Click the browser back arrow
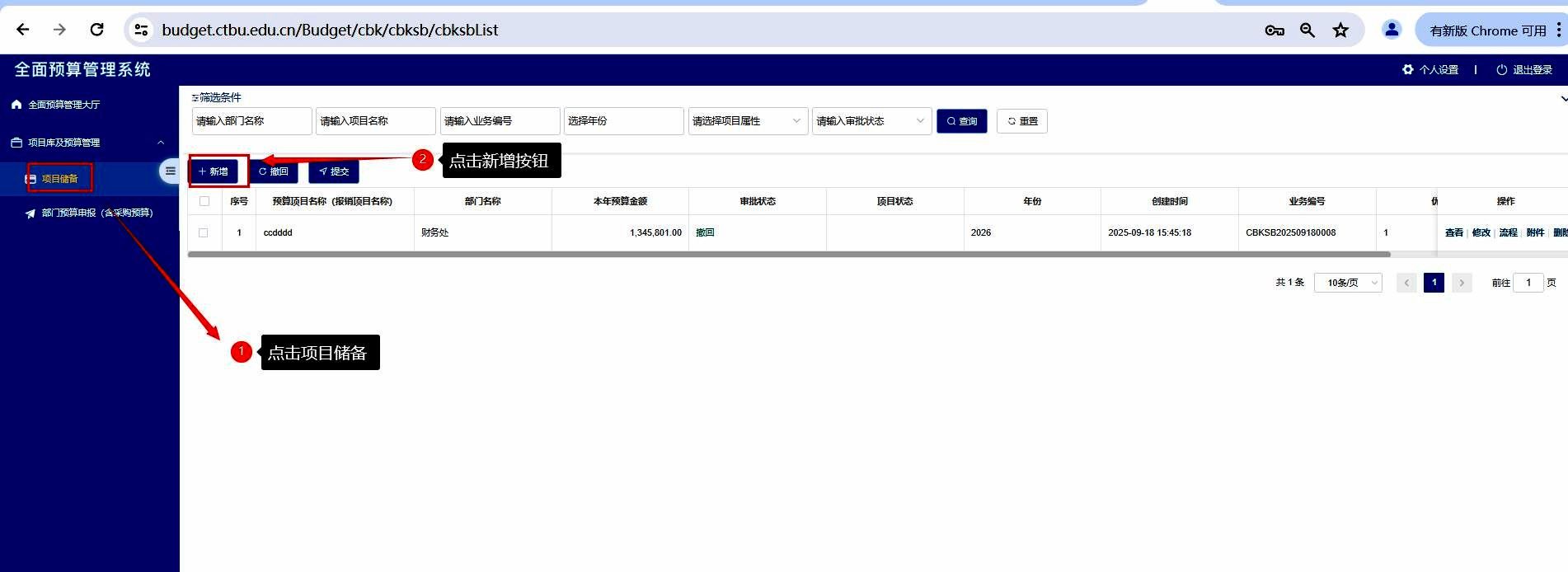This screenshot has width=1568, height=572. coord(23,30)
